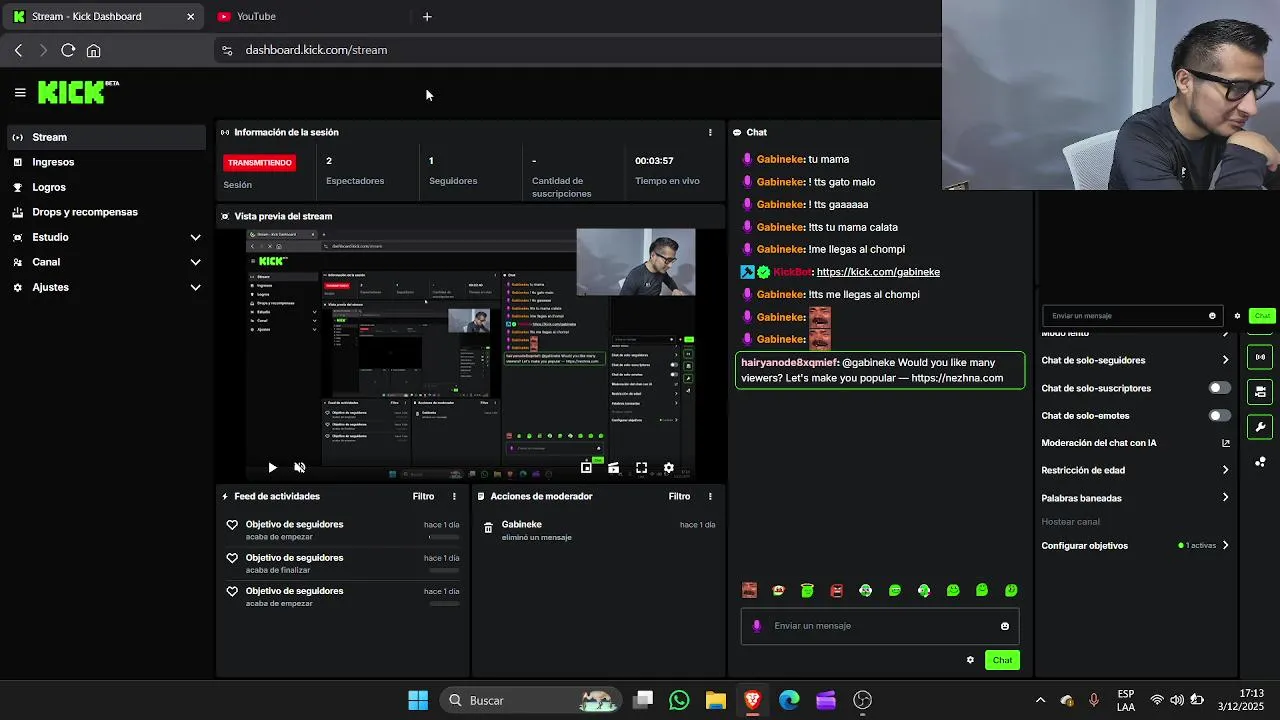1280x720 pixels.
Task: Open Acciones de moderador three-dot menu
Action: 710,496
